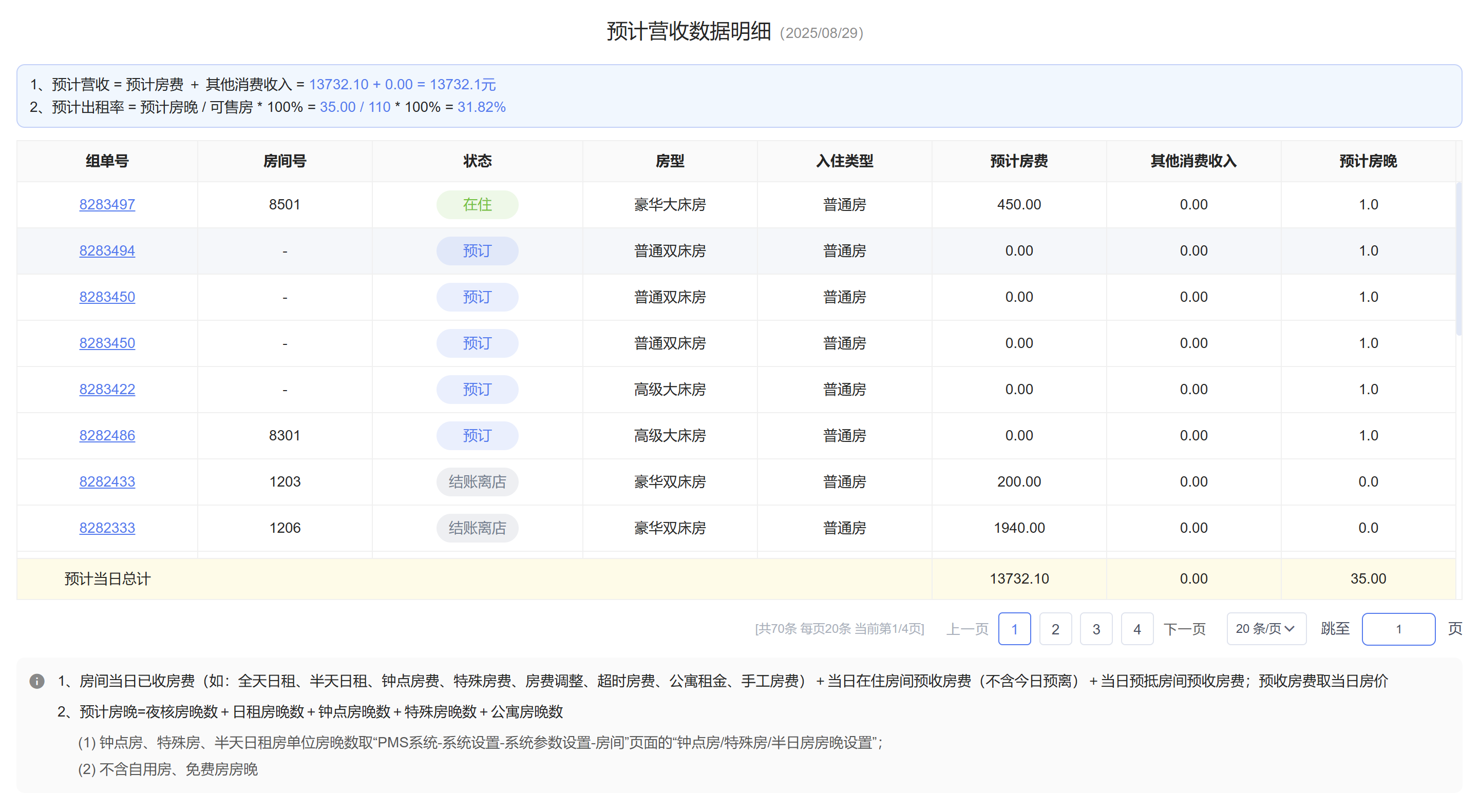Click the '在住' status tag for room 8501
This screenshot has height=812, width=1479.
point(477,204)
